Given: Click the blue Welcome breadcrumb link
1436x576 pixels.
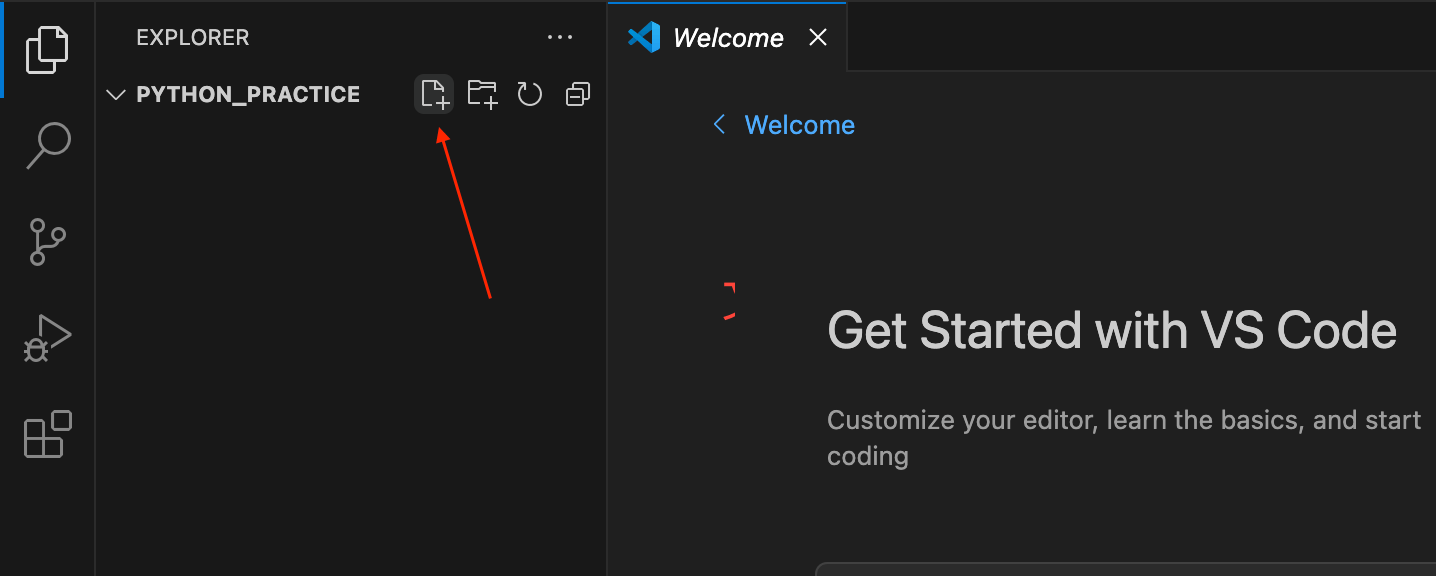Looking at the screenshot, I should (x=799, y=125).
